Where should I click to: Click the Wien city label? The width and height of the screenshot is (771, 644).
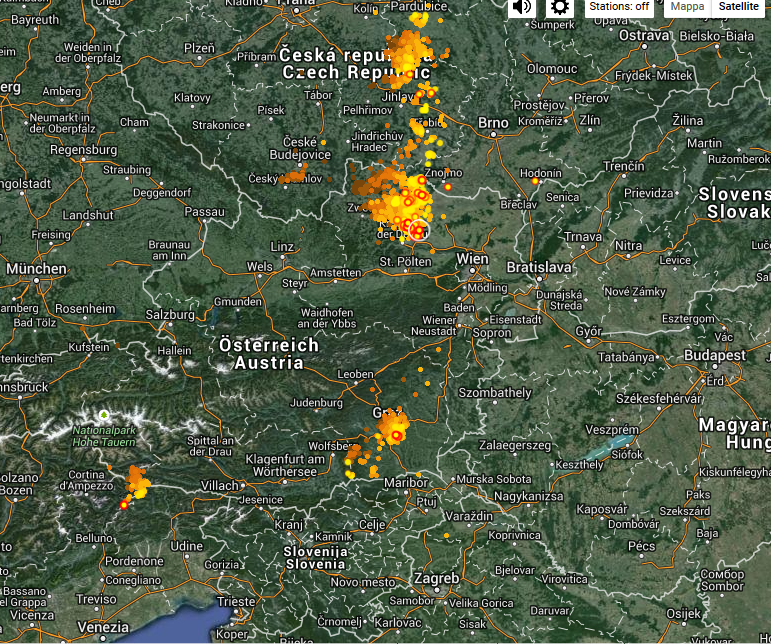[472, 259]
